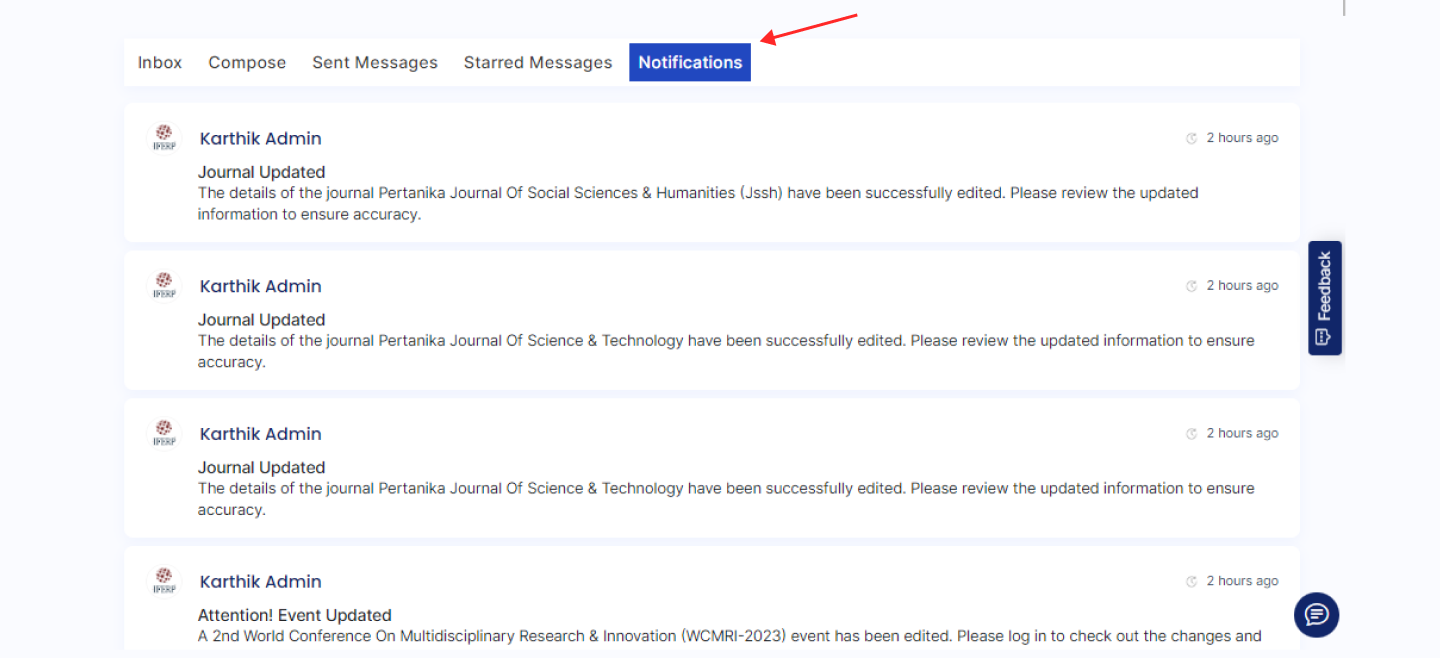Click Karthik Admin name in first notification
The image size is (1440, 658).
click(x=260, y=138)
